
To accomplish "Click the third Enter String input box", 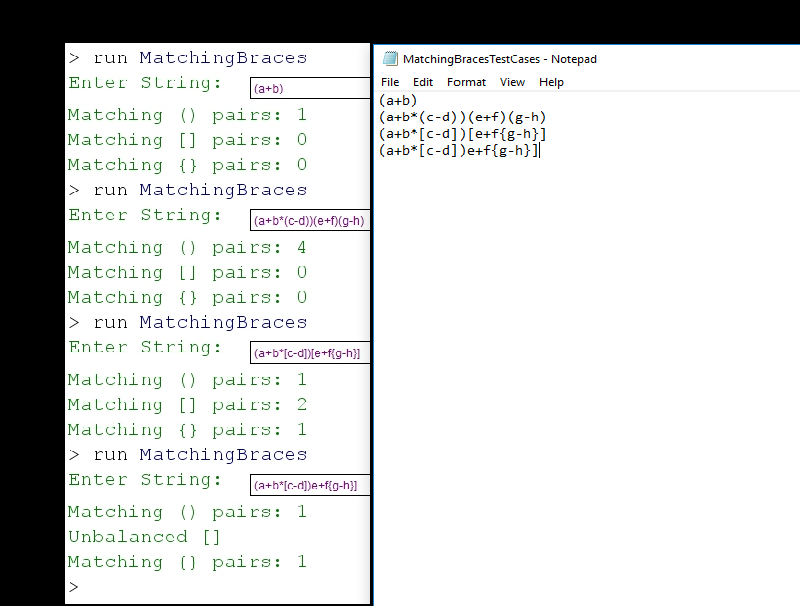I will (308, 352).
